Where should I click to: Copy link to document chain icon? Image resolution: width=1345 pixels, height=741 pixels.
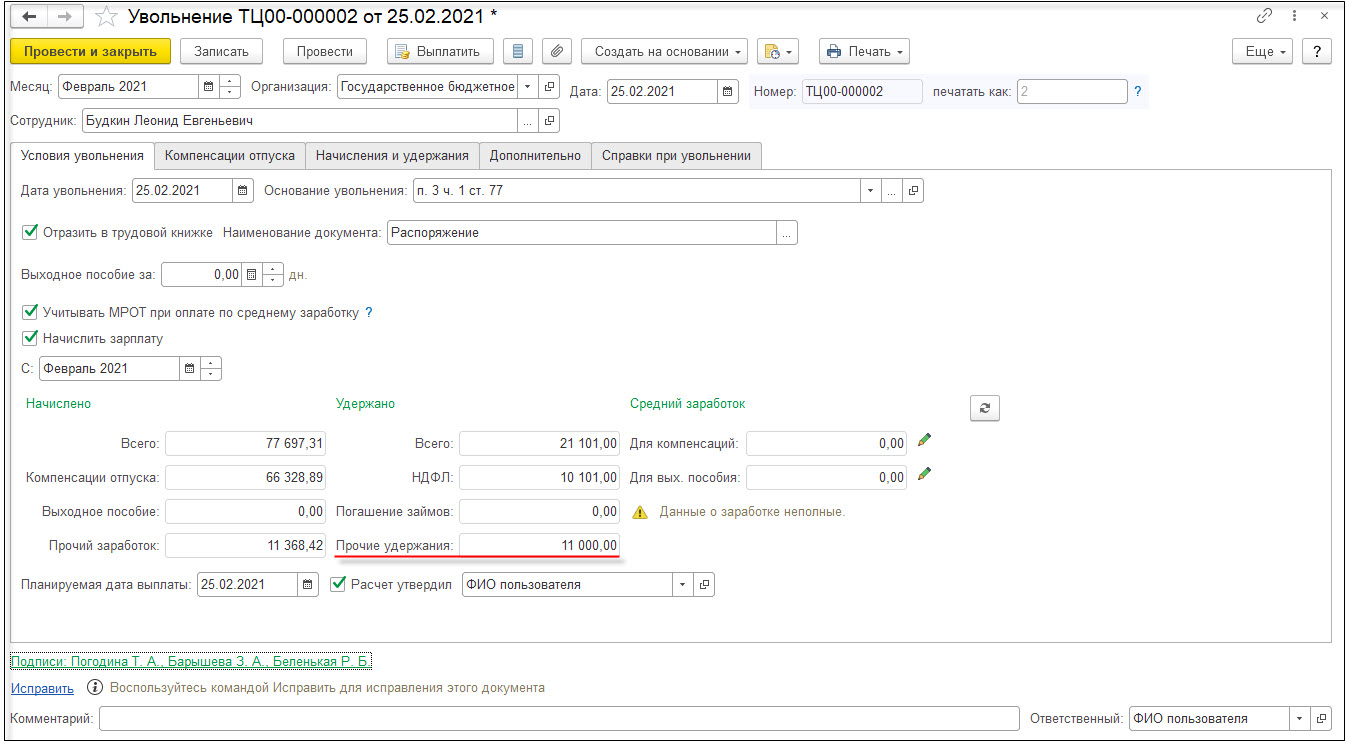click(x=1264, y=17)
